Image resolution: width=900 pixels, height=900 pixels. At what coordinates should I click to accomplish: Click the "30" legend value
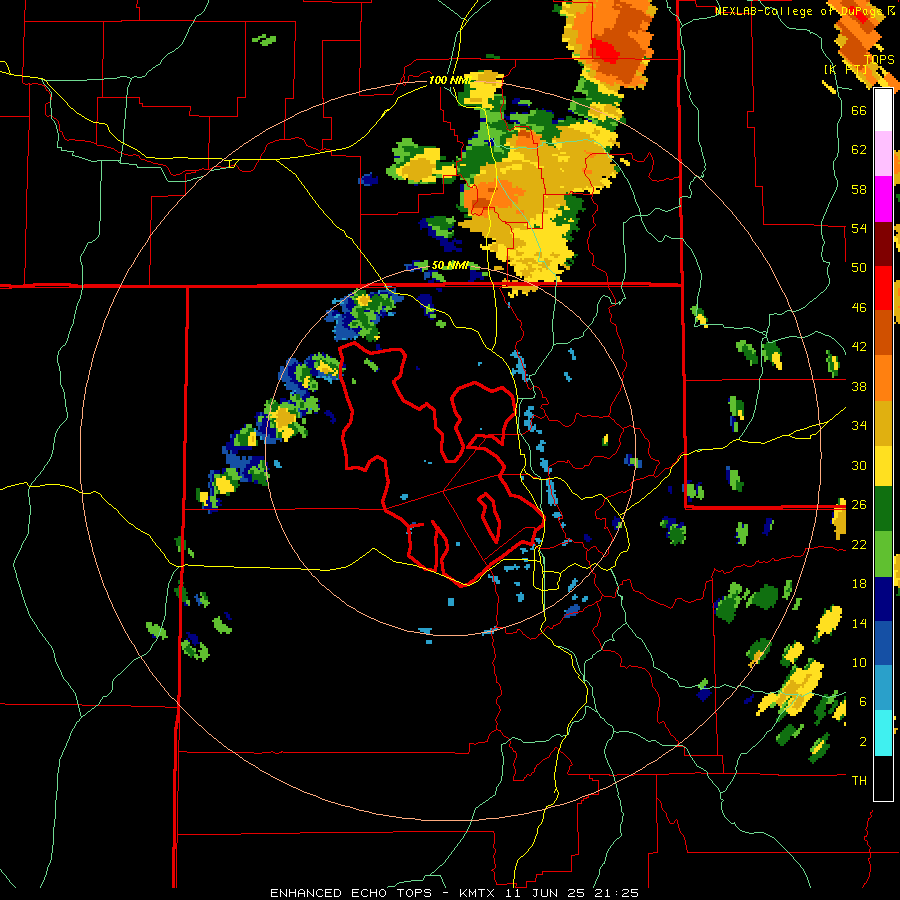(x=859, y=465)
